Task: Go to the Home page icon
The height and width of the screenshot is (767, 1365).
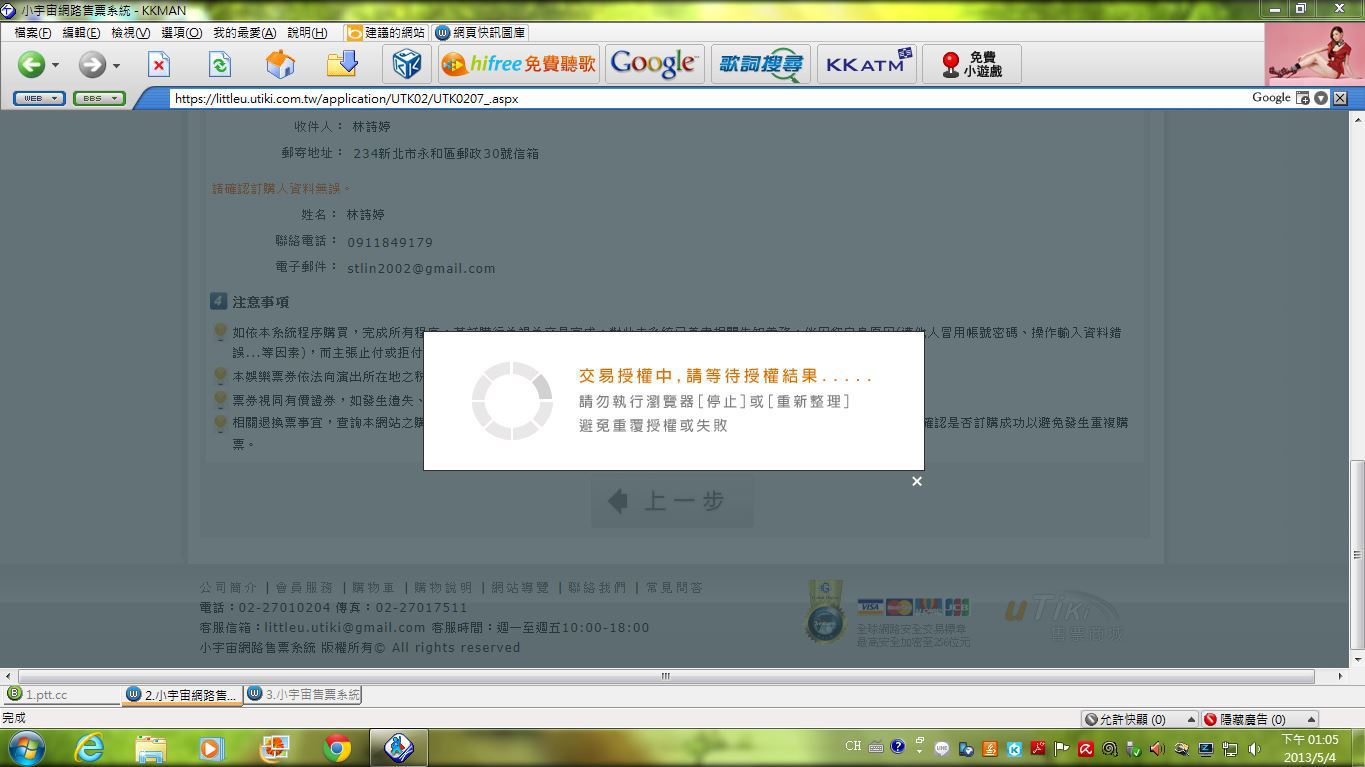Action: [x=280, y=65]
